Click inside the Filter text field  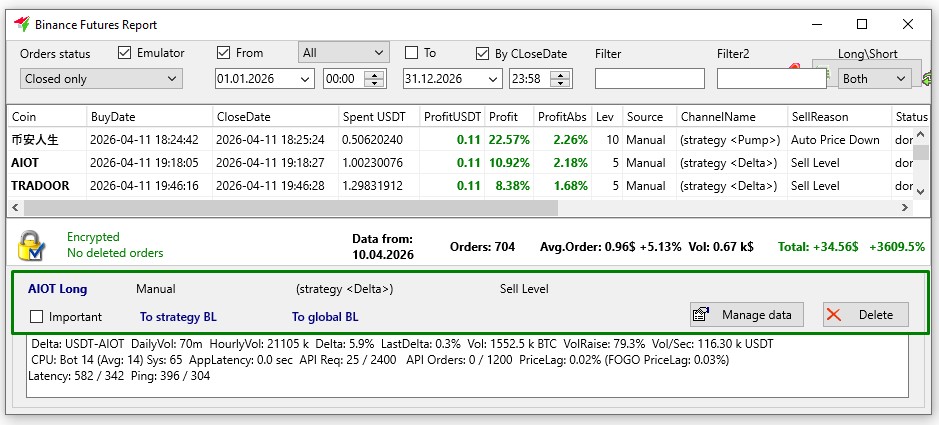point(649,78)
